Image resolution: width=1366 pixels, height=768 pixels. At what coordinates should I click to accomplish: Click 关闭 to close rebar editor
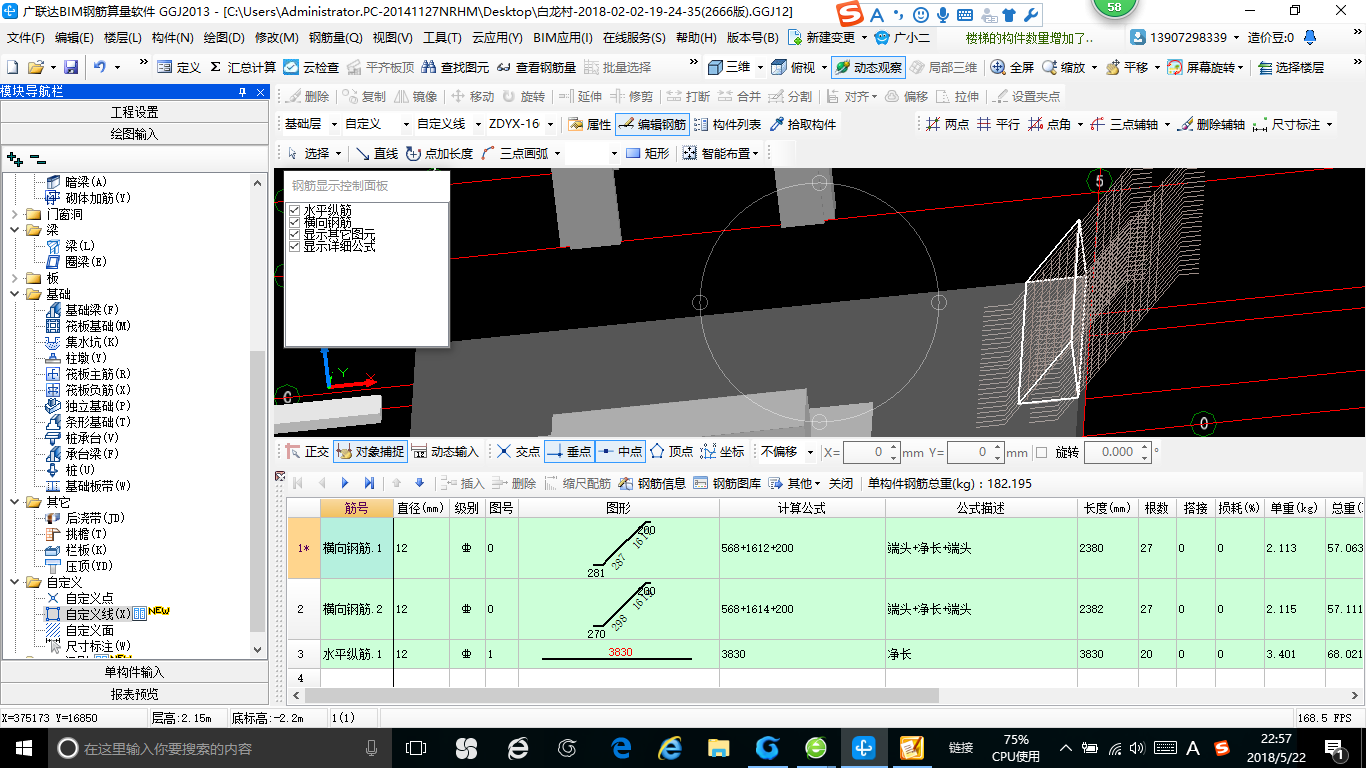pyautogui.click(x=841, y=483)
